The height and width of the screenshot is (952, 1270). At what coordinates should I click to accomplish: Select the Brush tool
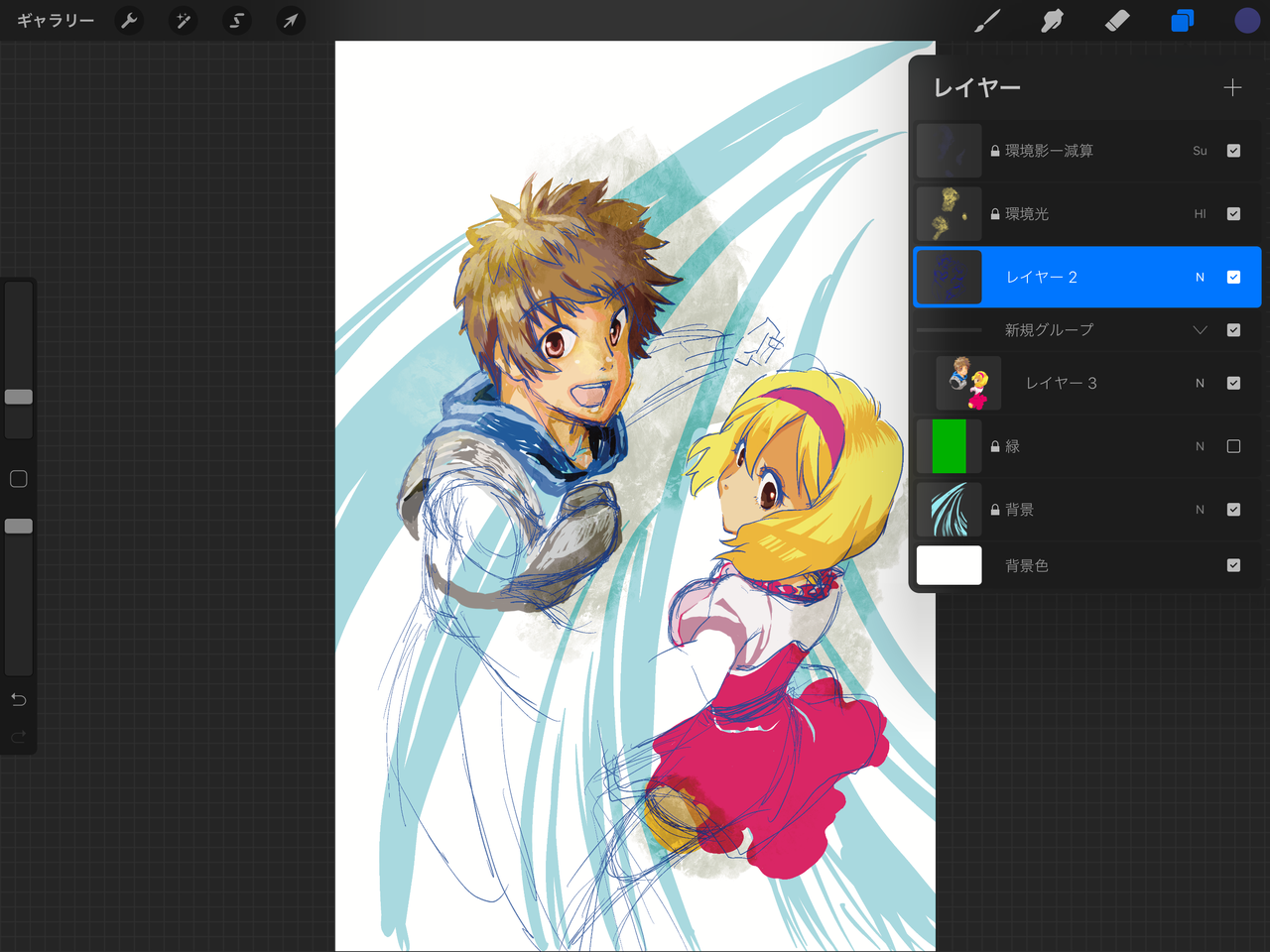(986, 21)
